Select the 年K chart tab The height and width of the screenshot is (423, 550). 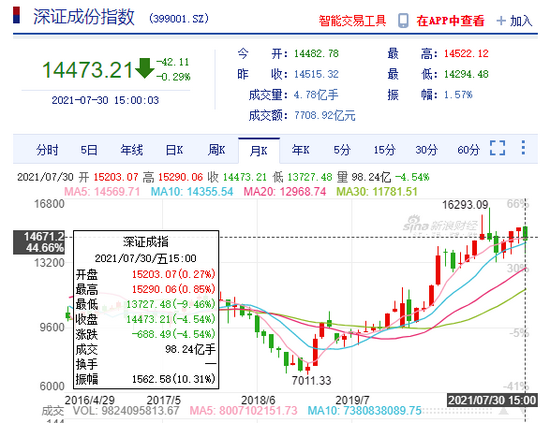point(301,150)
